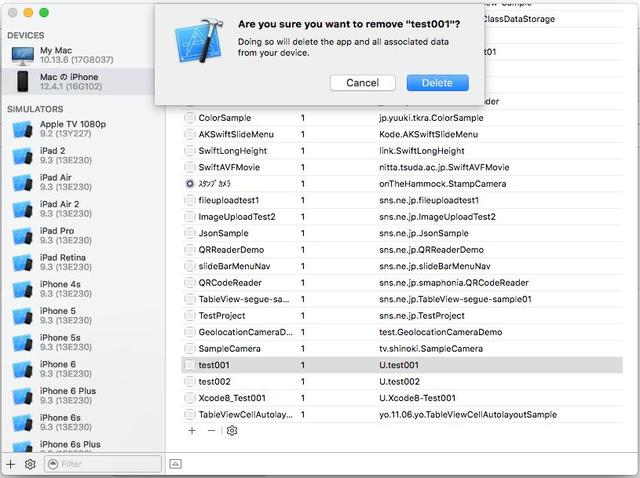
Task: Click the test001 app icon
Action: [190, 365]
